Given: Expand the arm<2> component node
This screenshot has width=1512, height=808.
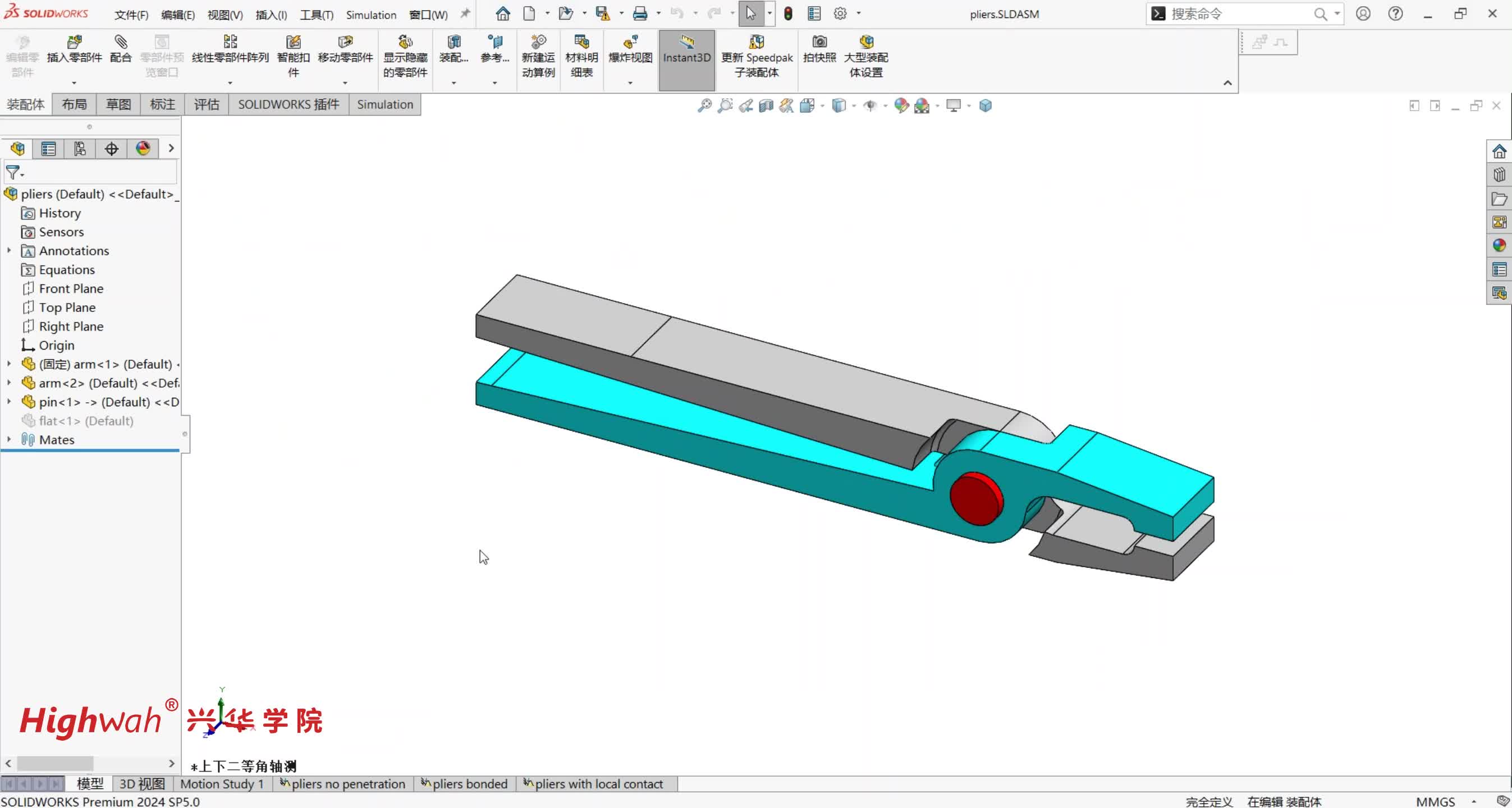Looking at the screenshot, I should pyautogui.click(x=9, y=383).
